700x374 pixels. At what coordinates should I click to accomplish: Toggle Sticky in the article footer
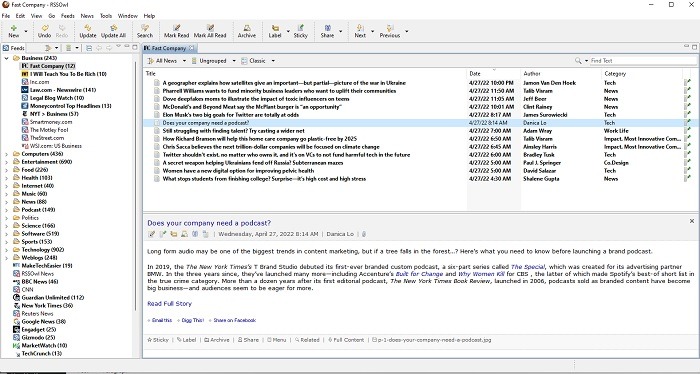(x=158, y=340)
